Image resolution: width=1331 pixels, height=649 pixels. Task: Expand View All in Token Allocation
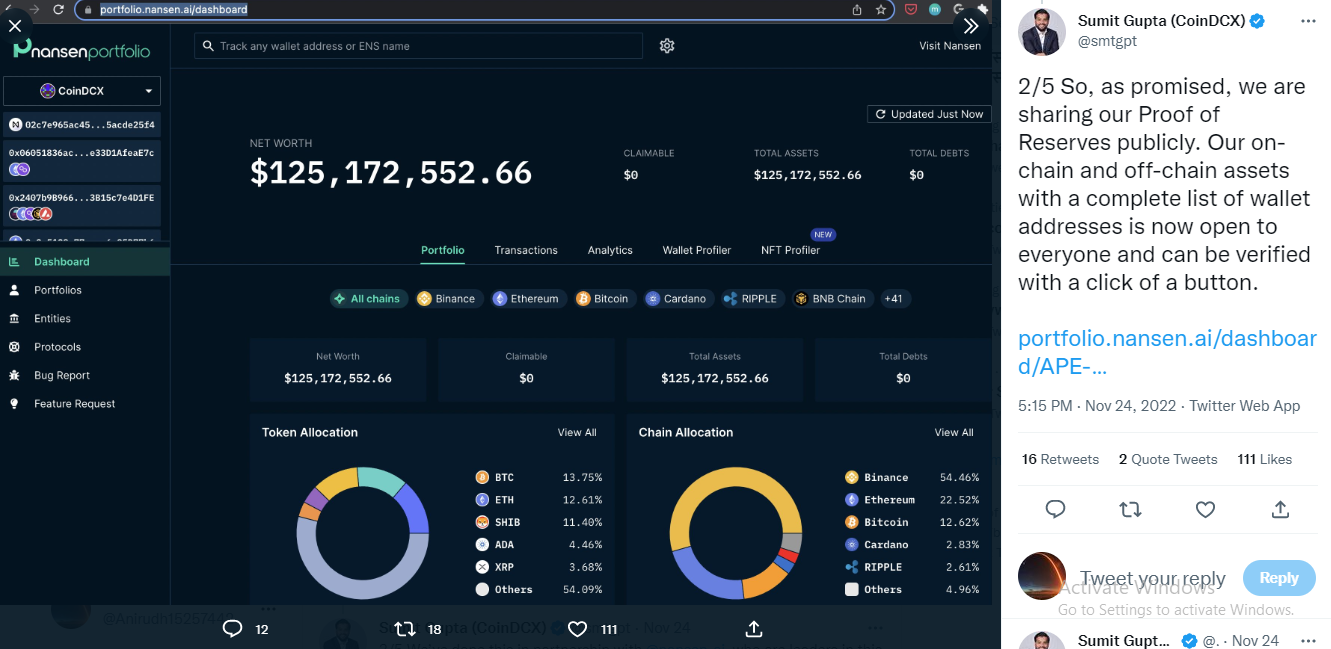pos(577,433)
